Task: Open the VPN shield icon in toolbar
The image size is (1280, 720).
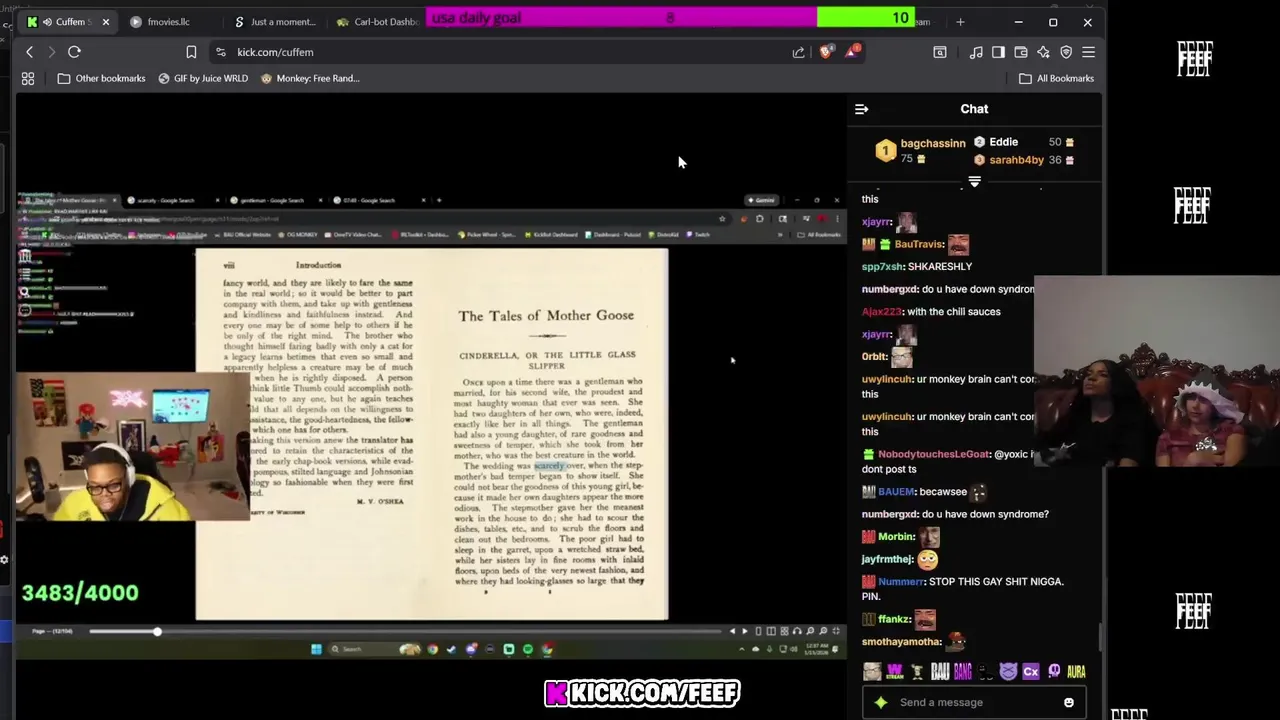Action: [x=1066, y=52]
